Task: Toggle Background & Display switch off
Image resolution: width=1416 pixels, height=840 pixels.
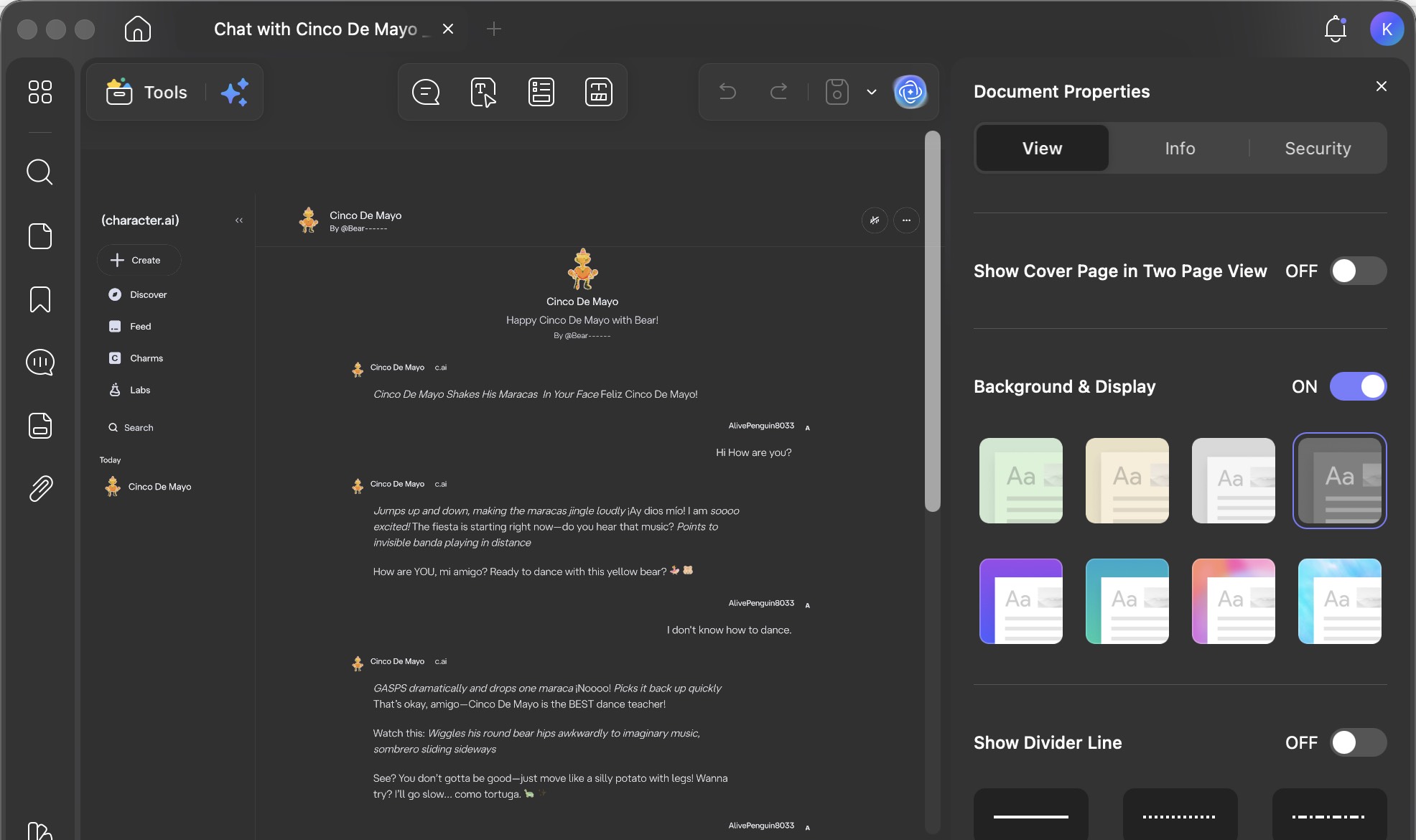Action: 1358,386
